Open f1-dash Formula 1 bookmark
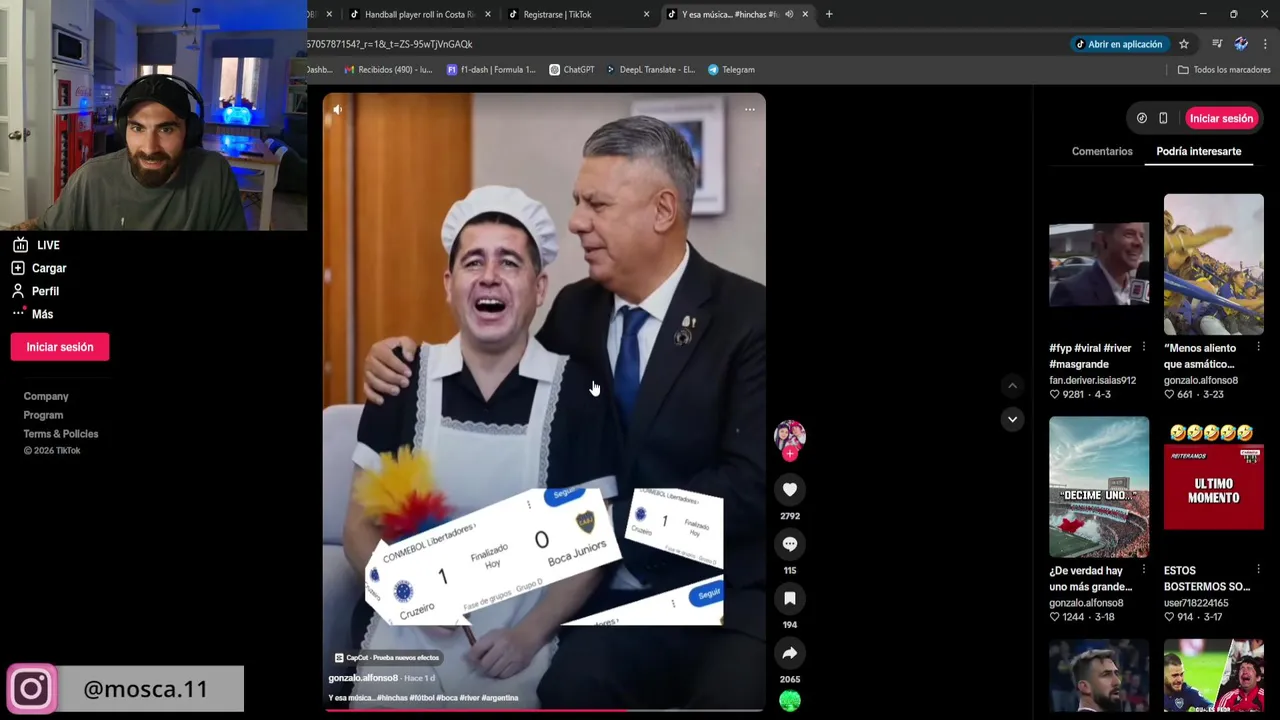 491,70
